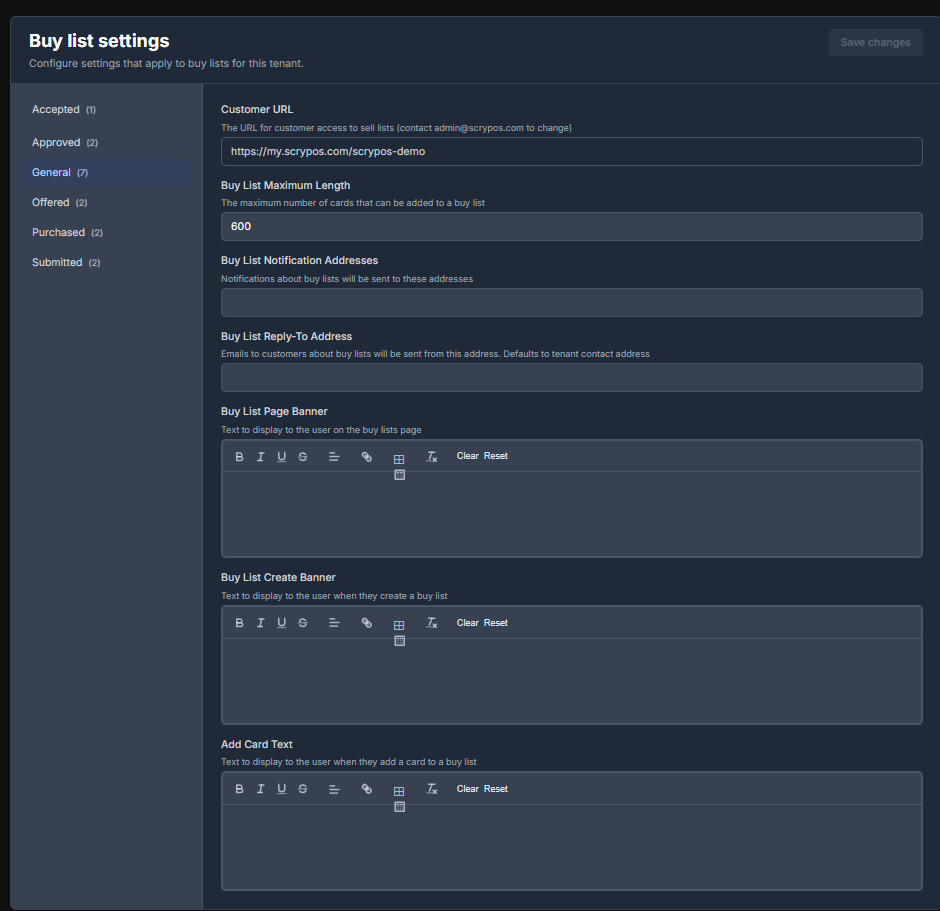The height and width of the screenshot is (911, 940).
Task: Click clear formatting icon in Page Banner editor
Action: pyautogui.click(x=432, y=457)
